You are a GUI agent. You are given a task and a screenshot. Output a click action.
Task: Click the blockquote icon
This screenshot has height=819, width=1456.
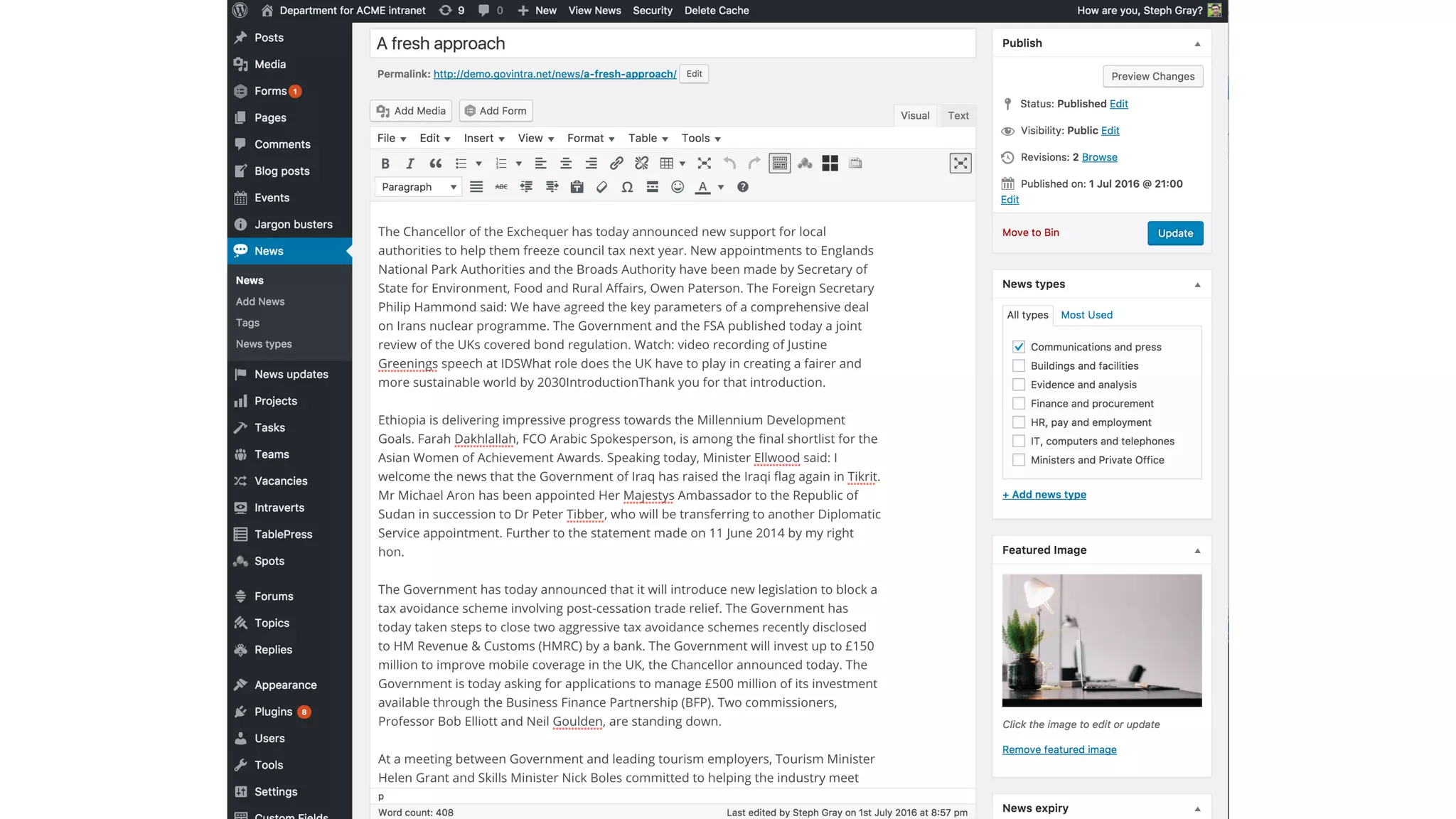[x=436, y=164]
